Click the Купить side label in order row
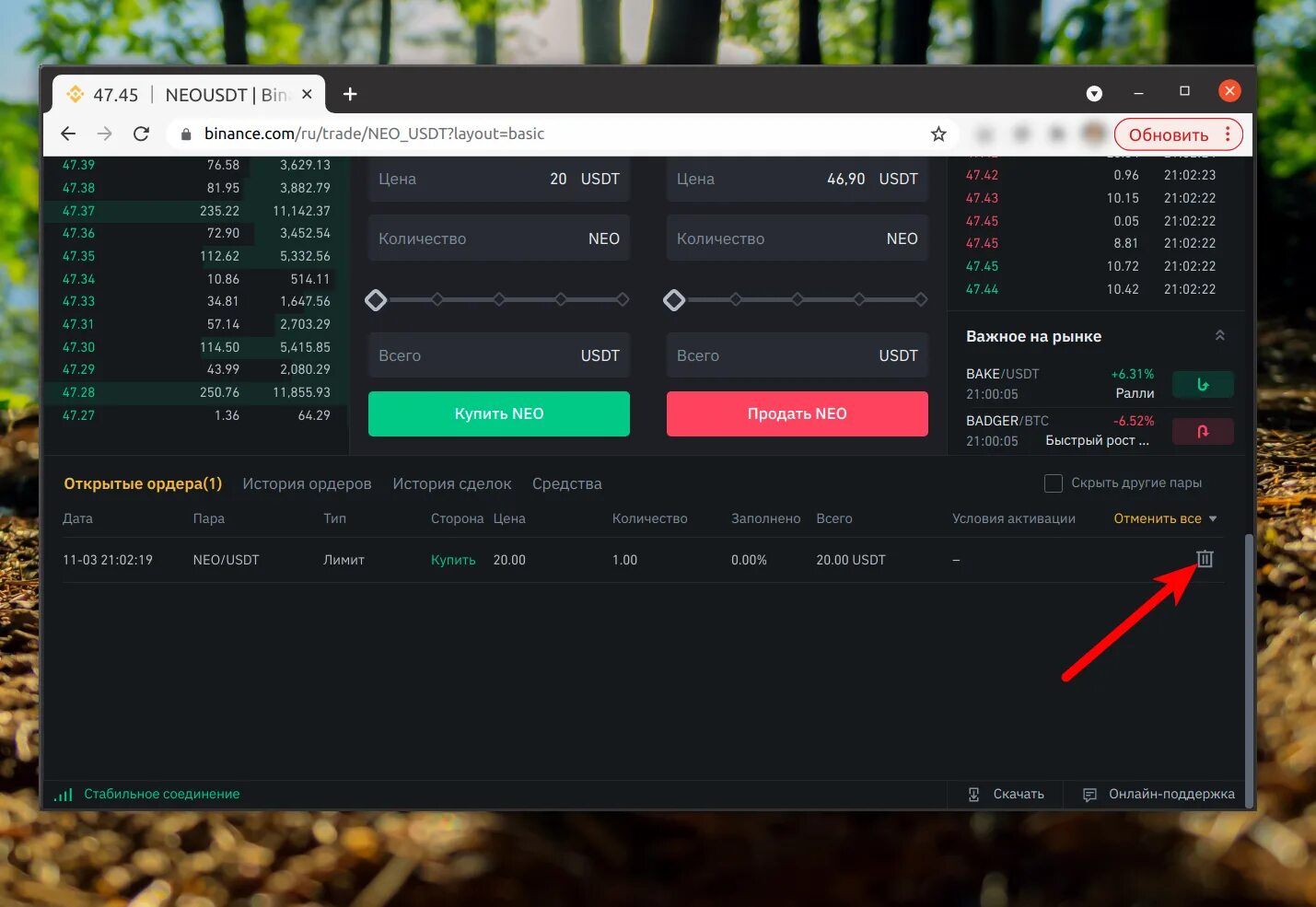1316x907 pixels. click(453, 560)
